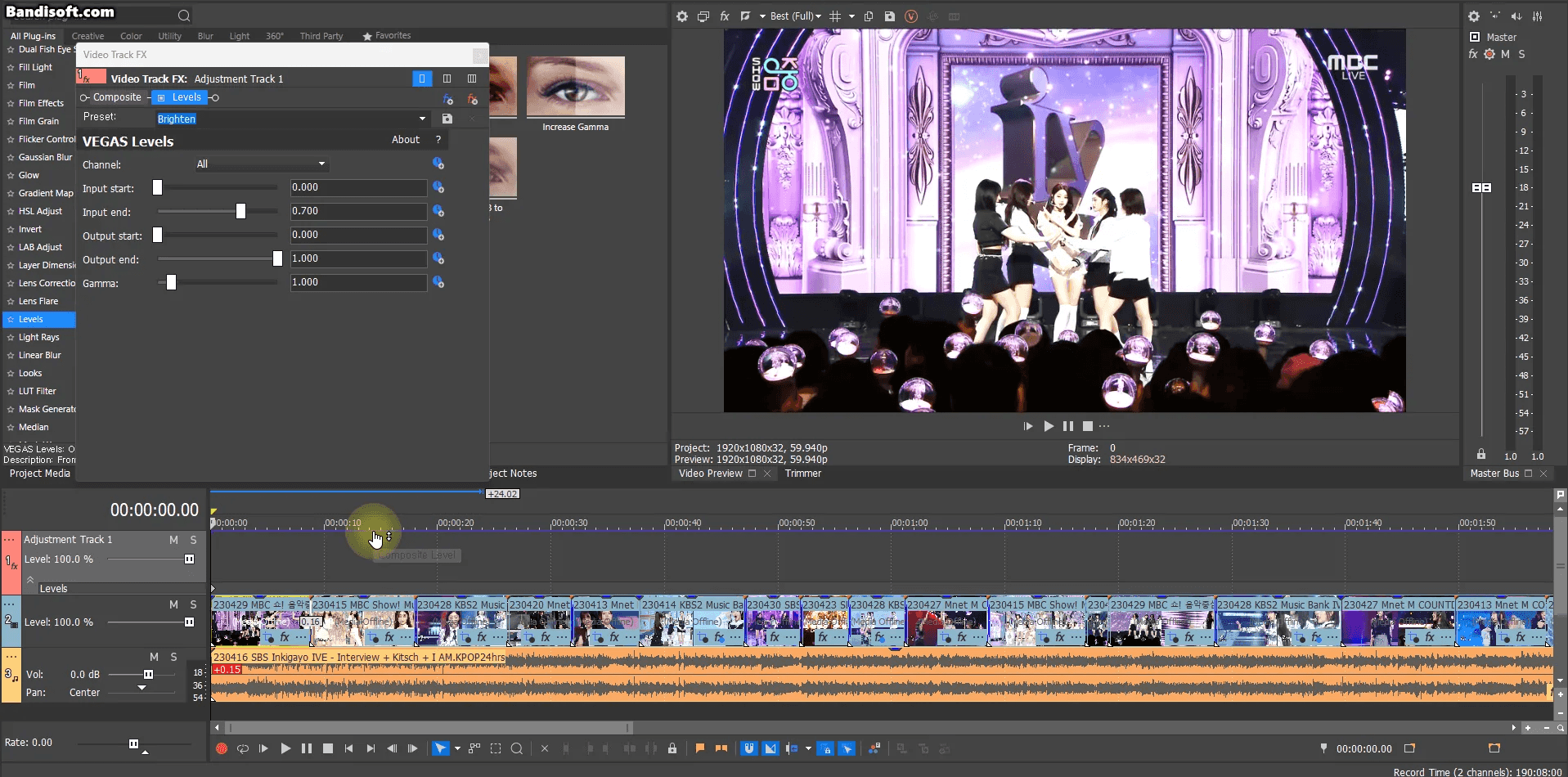1568x777 pixels.
Task: Open Plug-In Chooser in Track FX
Action: [448, 99]
